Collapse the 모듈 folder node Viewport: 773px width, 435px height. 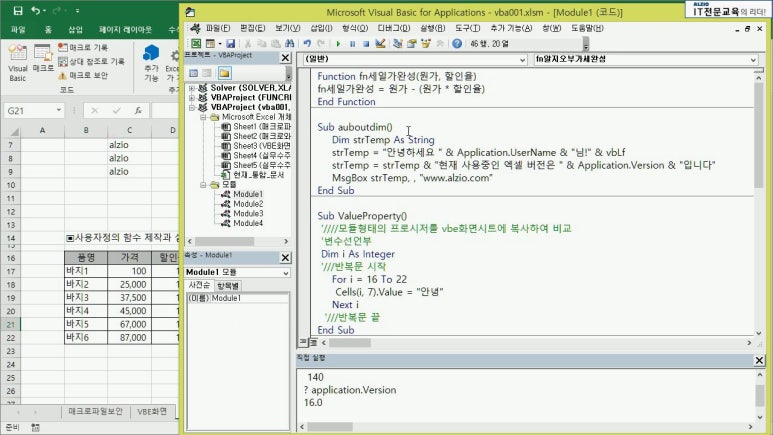pos(203,184)
